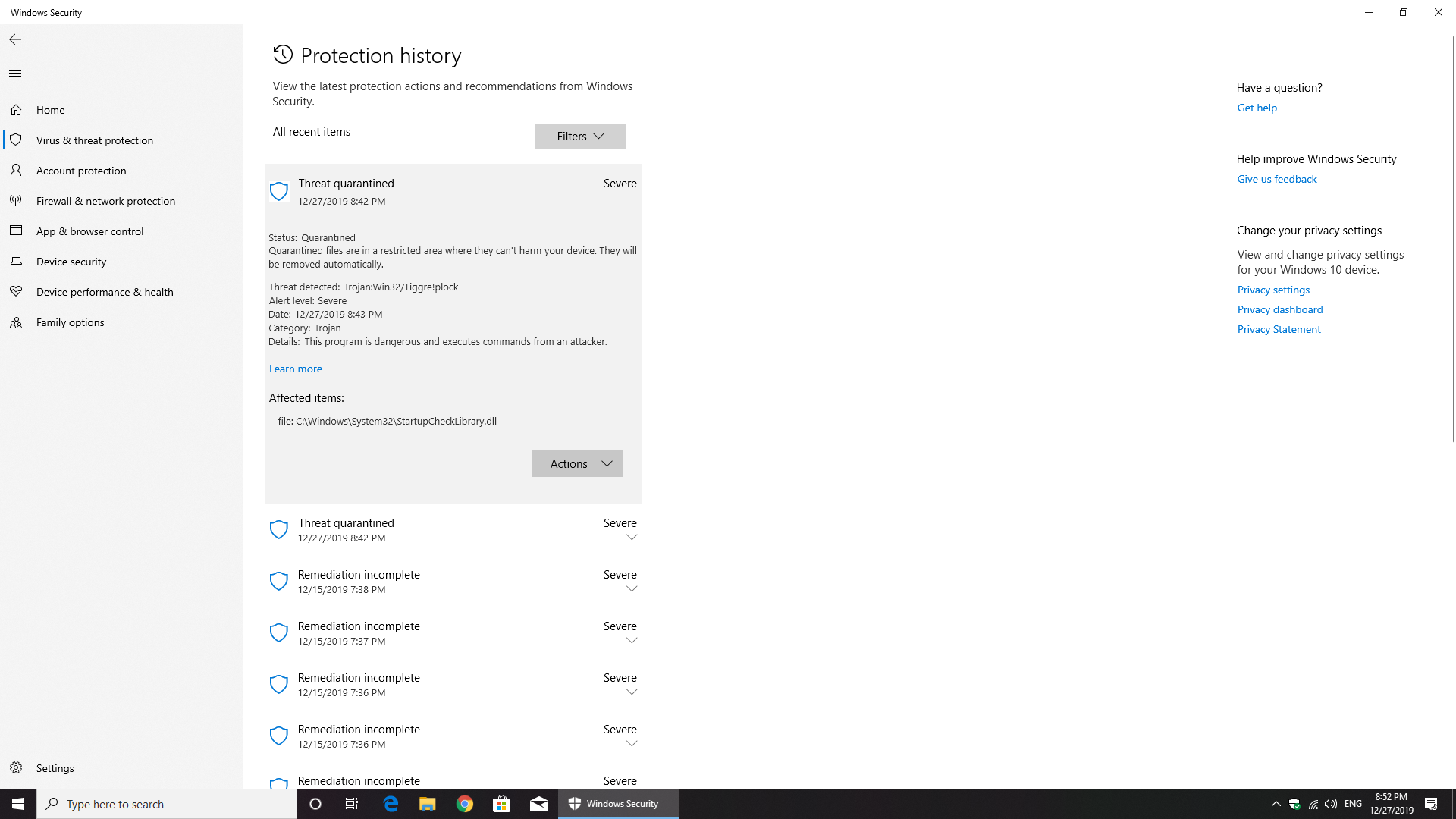Image resolution: width=1456 pixels, height=819 pixels.
Task: Click the Device performance & health heart icon
Action: (16, 292)
